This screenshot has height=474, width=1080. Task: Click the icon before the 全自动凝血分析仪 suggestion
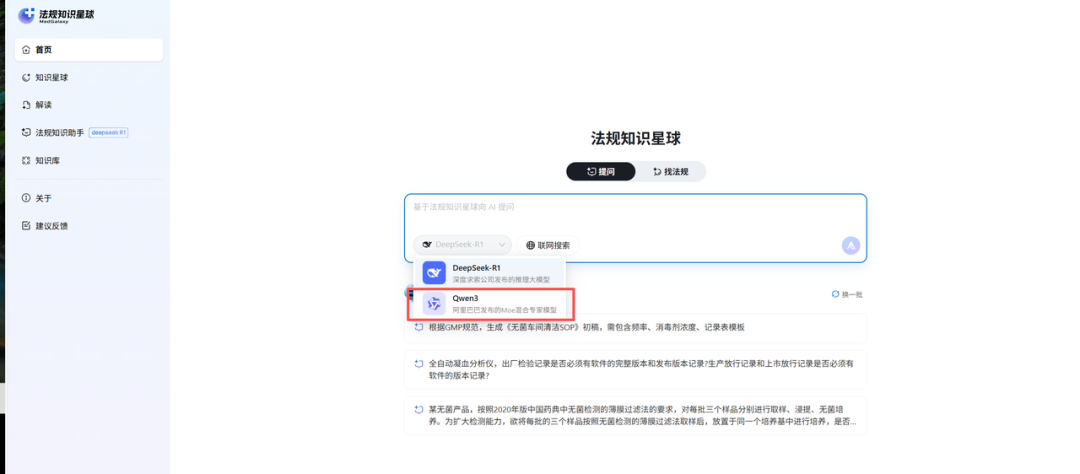(x=418, y=363)
